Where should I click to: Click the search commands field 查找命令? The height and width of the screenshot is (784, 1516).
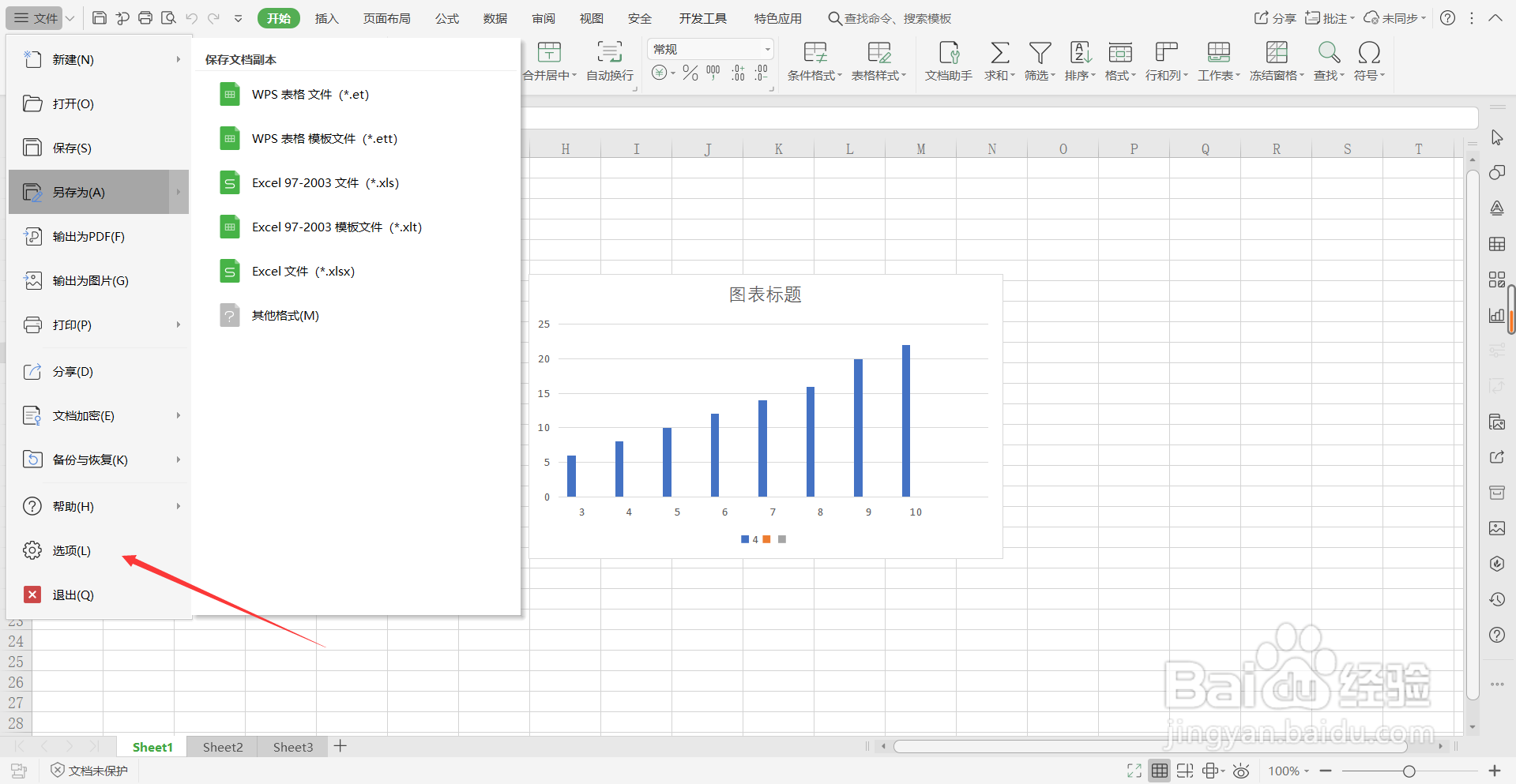[890, 18]
